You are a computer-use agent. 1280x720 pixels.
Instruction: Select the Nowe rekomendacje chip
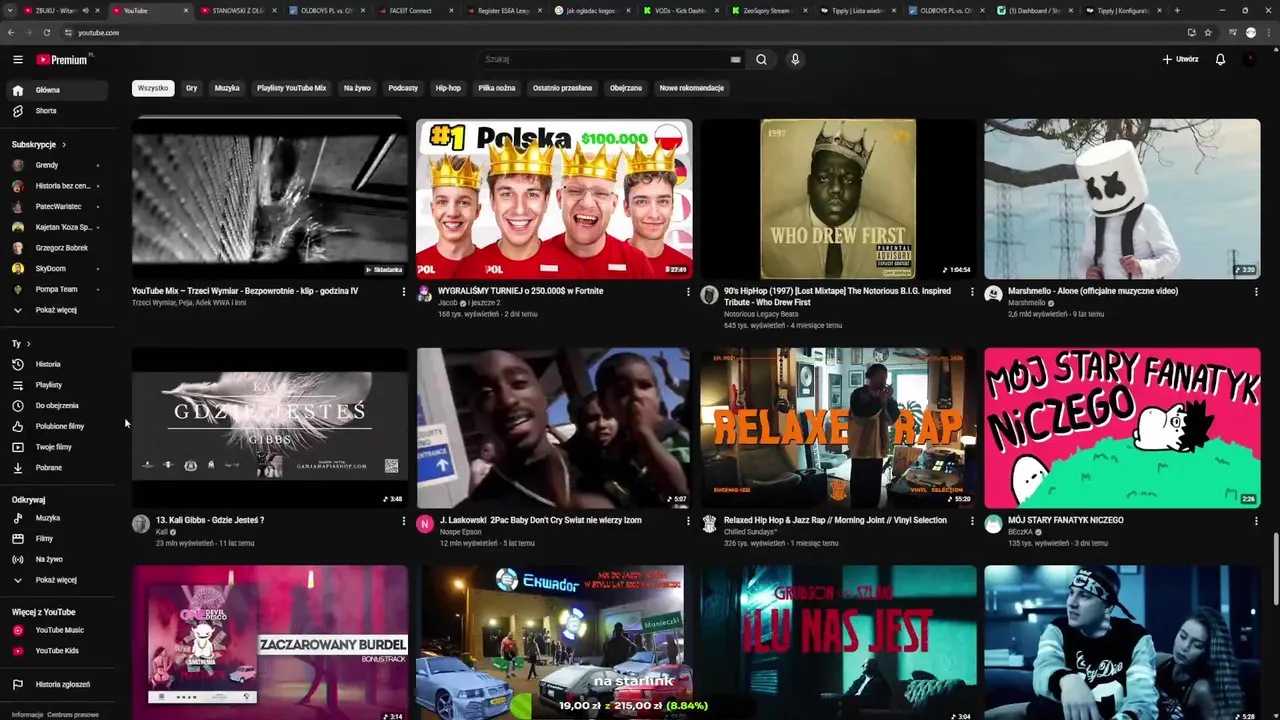click(691, 88)
